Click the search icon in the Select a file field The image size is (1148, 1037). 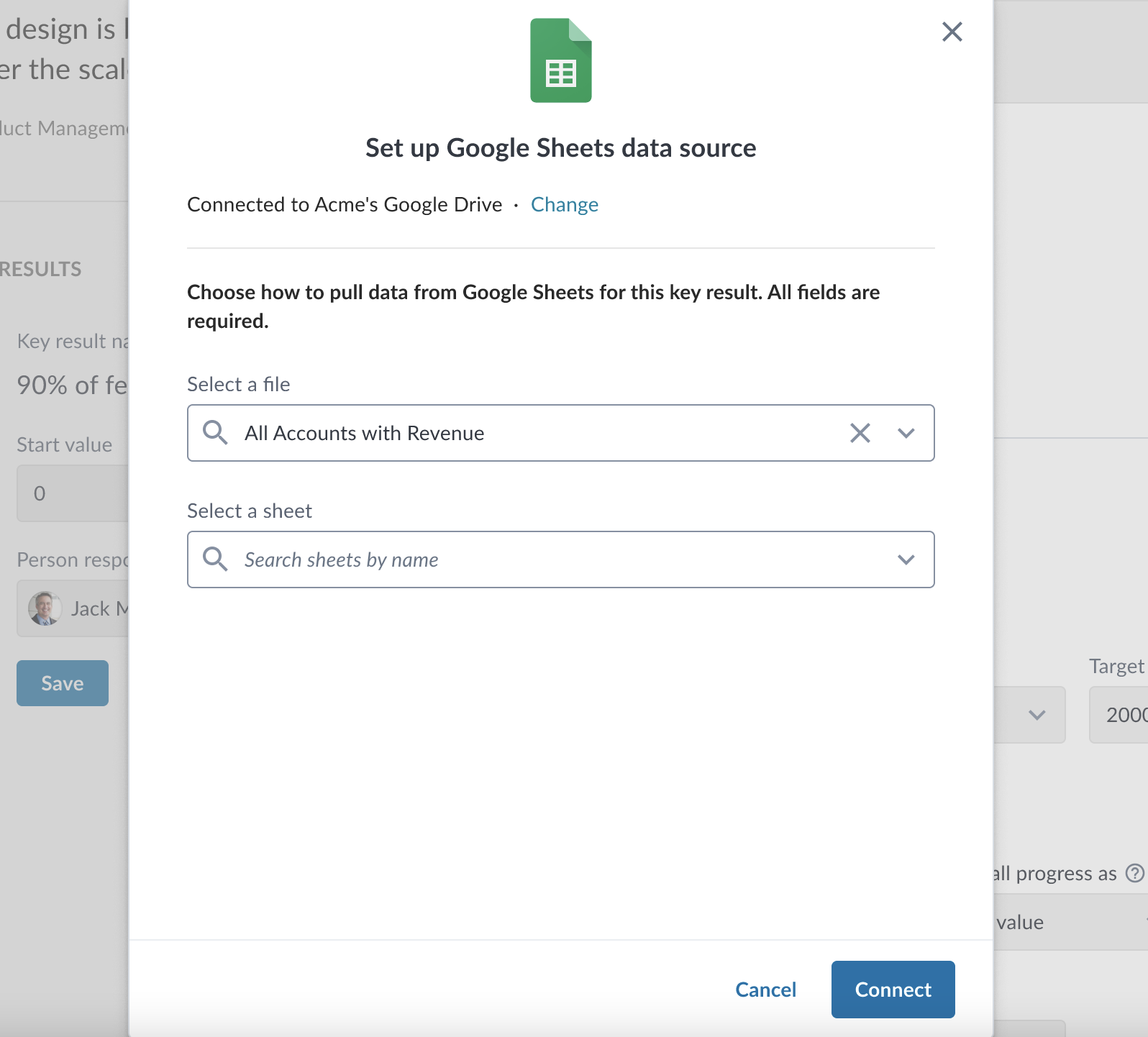point(215,433)
